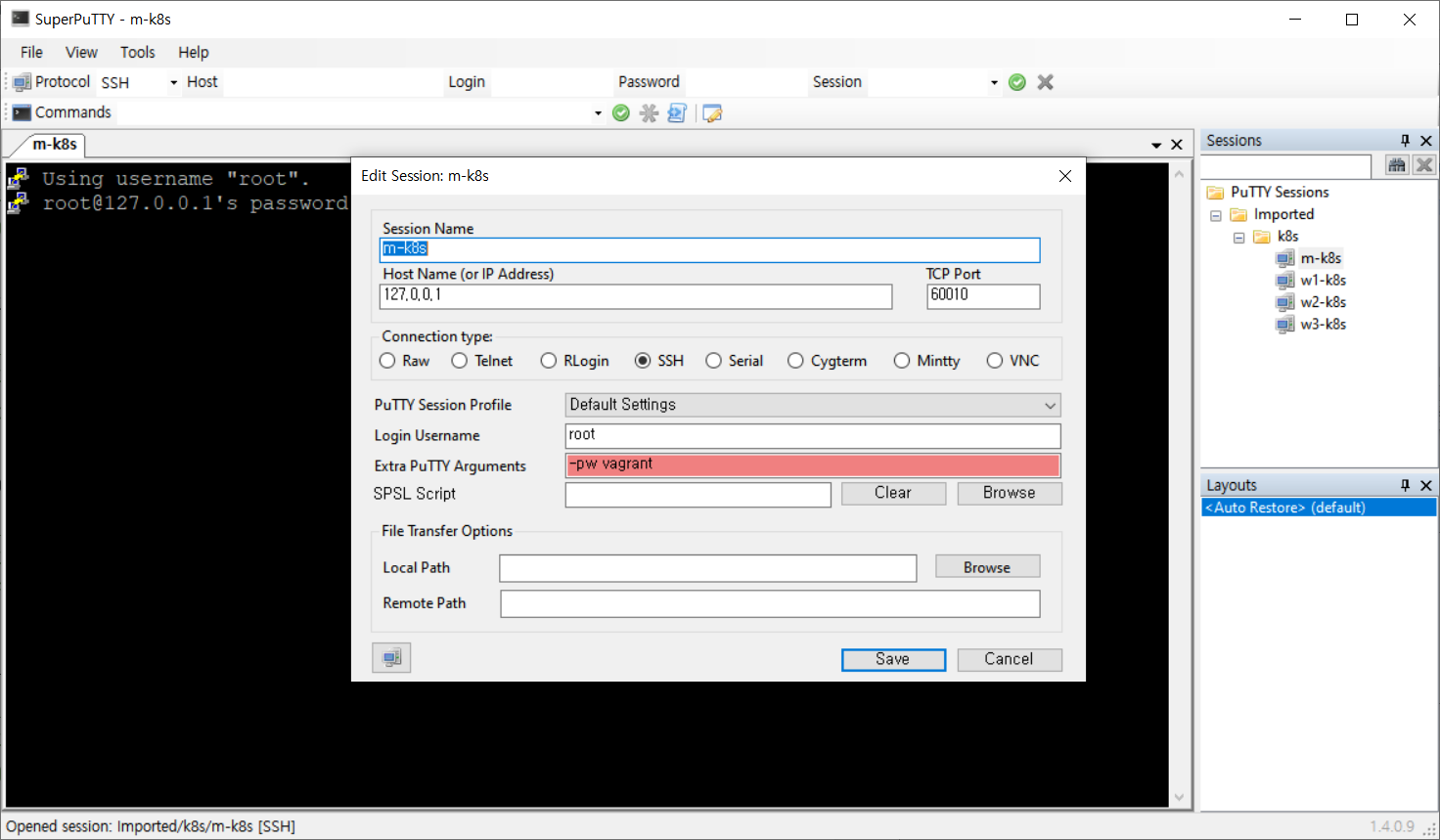The image size is (1440, 840).
Task: Pin the Sessions panel
Action: pos(1405,141)
